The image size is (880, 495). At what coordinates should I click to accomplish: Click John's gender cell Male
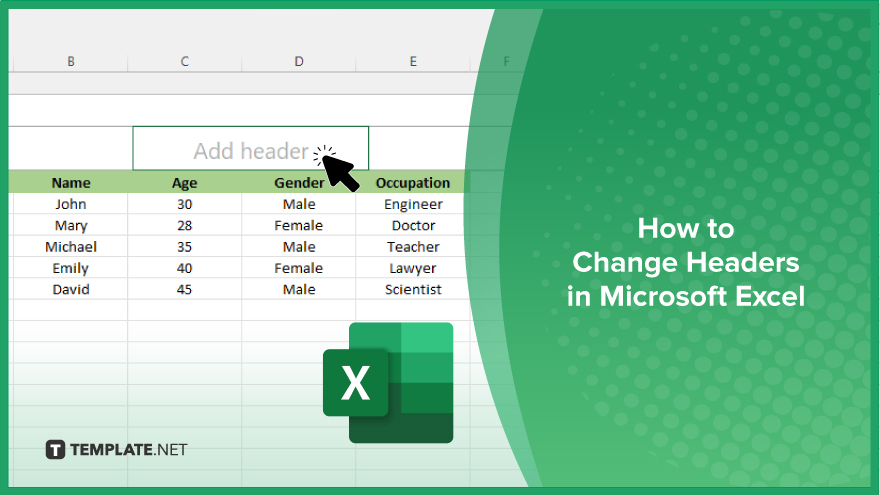[299, 204]
